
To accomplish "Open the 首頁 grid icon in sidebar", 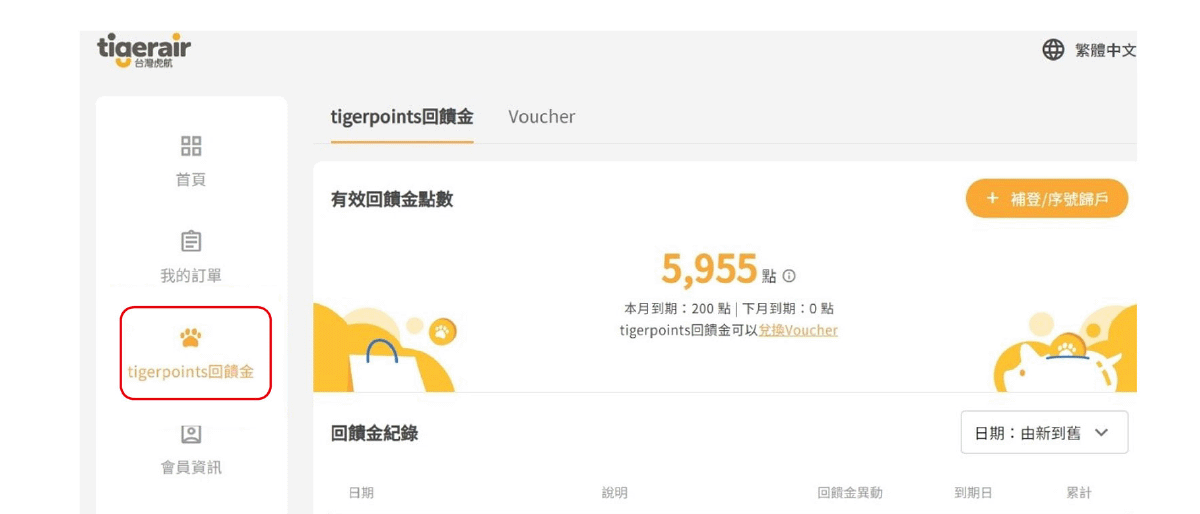I will click(191, 146).
